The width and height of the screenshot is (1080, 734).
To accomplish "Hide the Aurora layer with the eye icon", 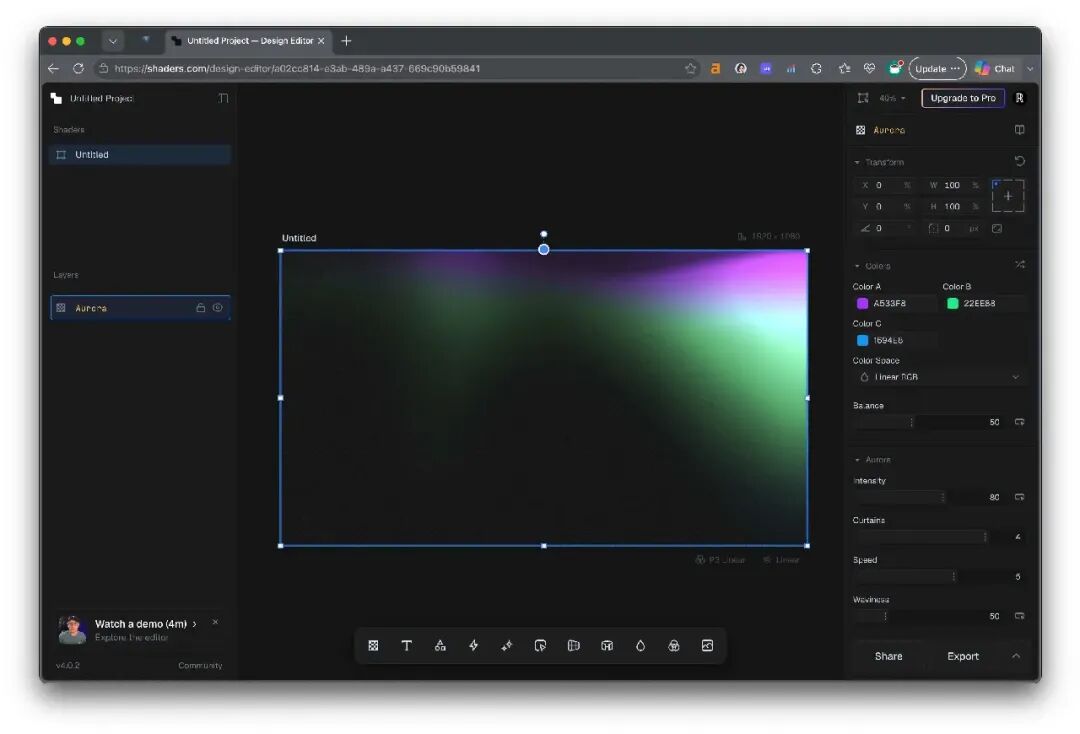I will pos(218,308).
